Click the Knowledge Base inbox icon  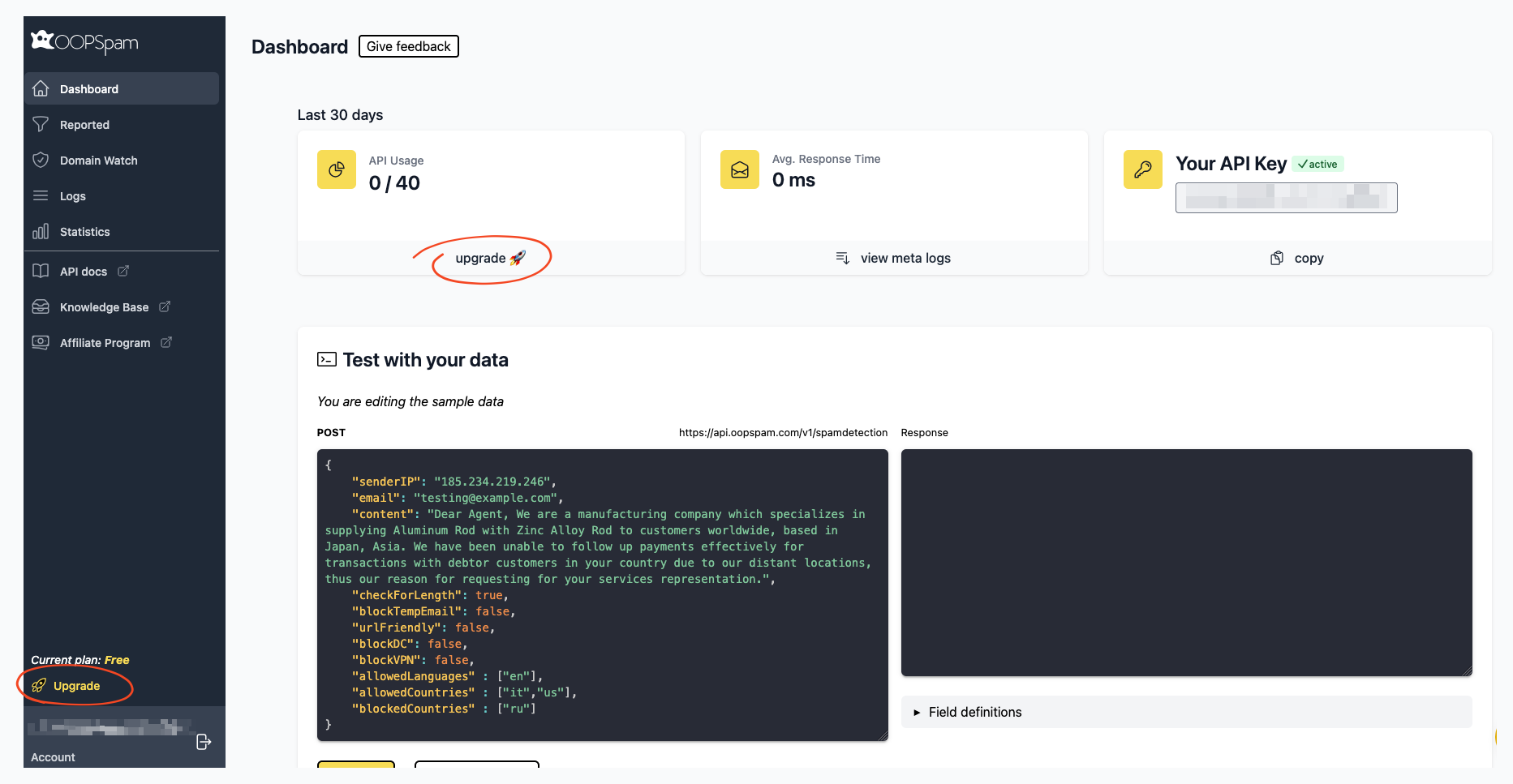(41, 306)
